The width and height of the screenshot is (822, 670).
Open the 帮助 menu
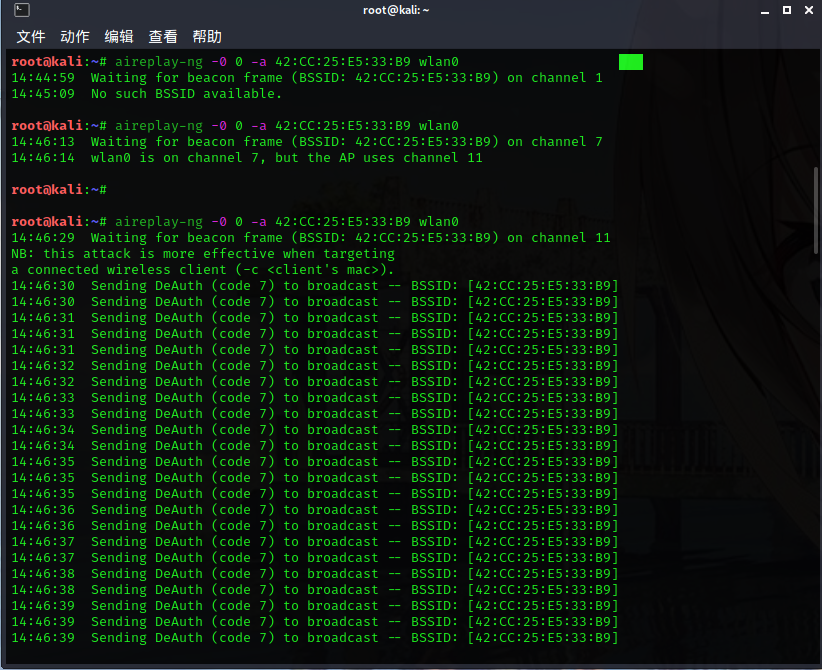pos(207,37)
